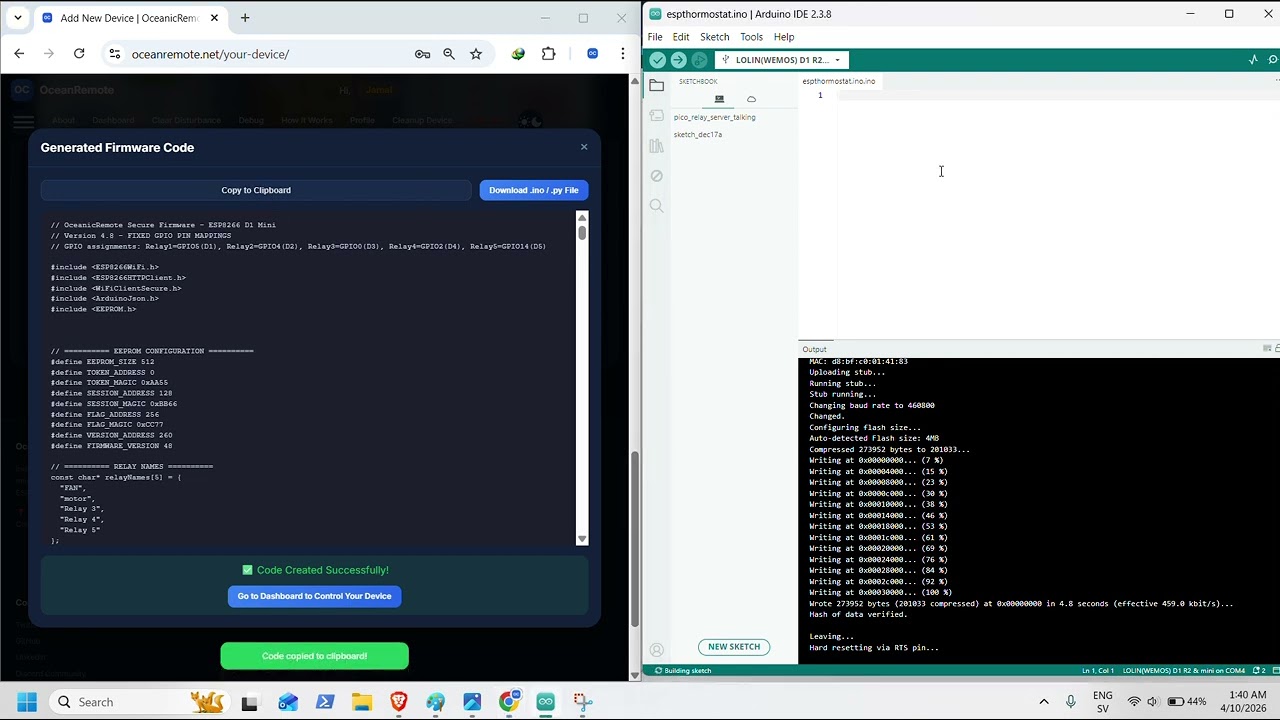Open the Sketchbook folder sidebar icon
Viewport: 1280px width, 720px height.
click(x=656, y=85)
